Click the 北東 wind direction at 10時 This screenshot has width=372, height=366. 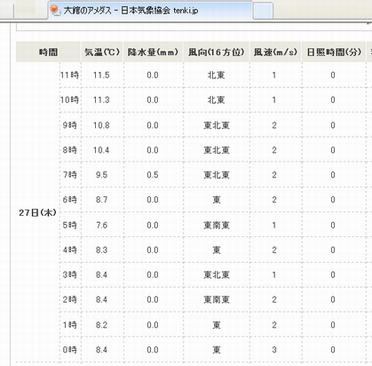tap(216, 100)
